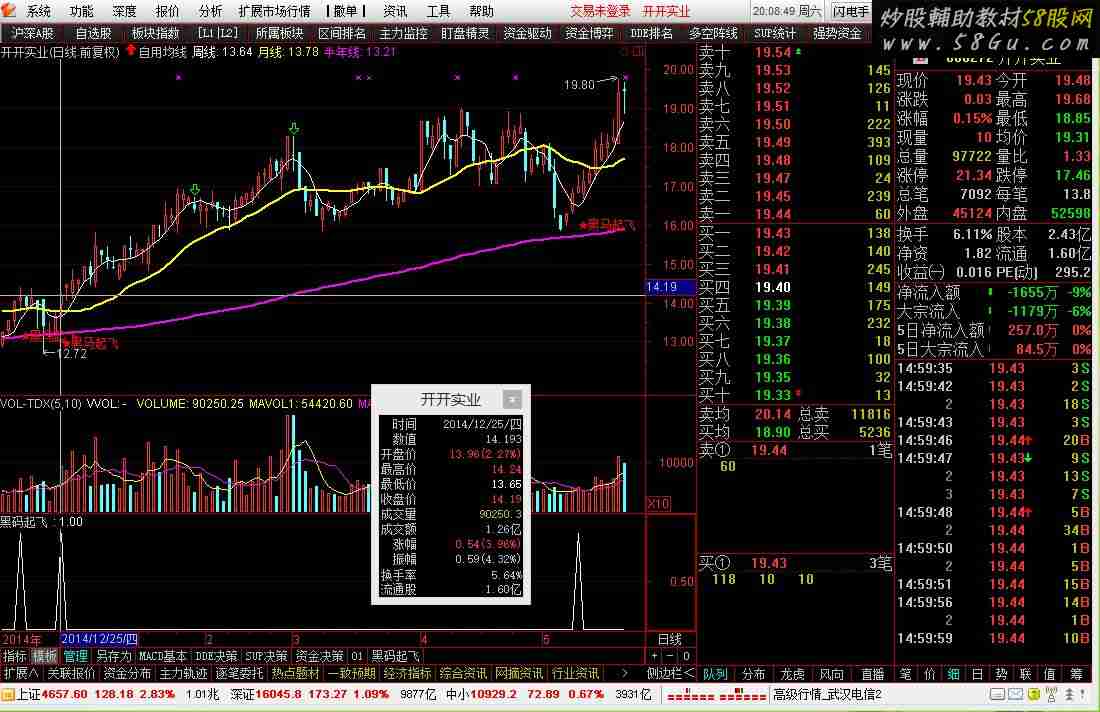
Task: Select the 龙虎 tab
Action: pos(793,674)
